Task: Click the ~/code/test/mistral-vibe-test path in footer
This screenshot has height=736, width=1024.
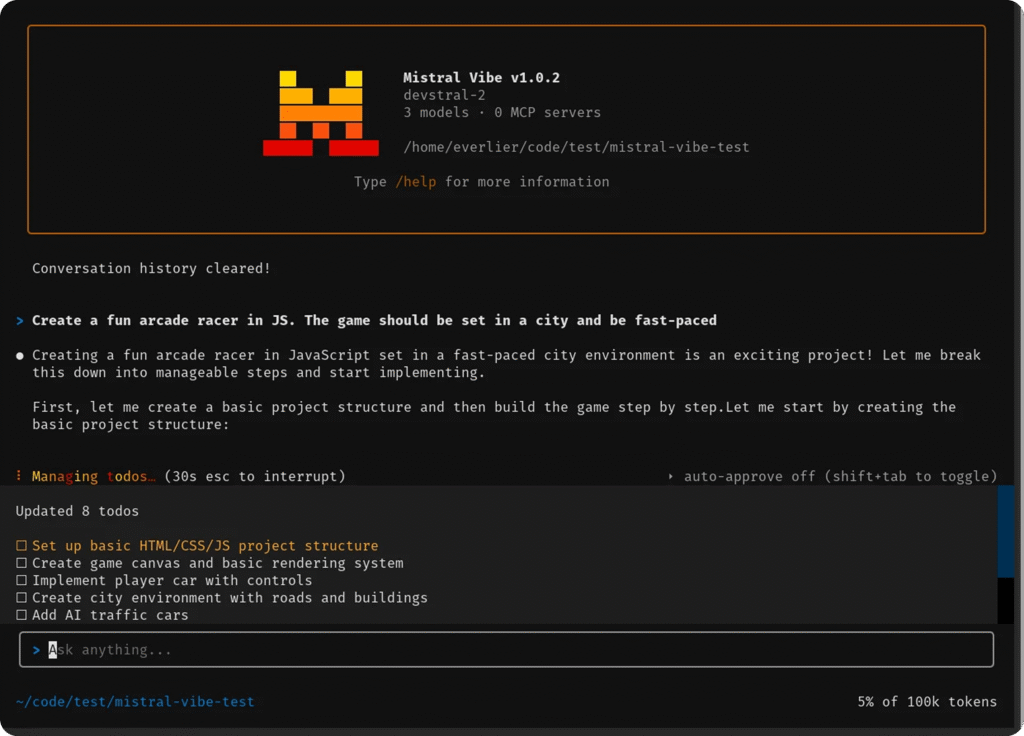Action: tap(135, 701)
